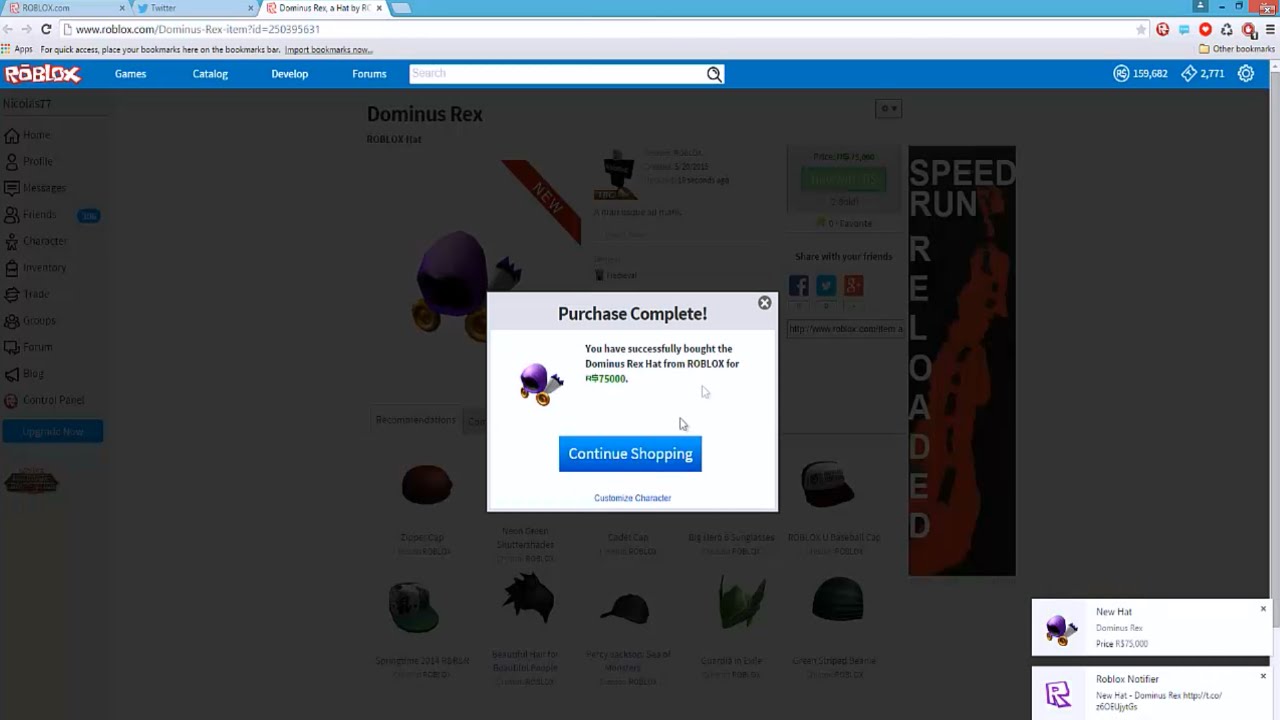Open the Customize Character link
1280x720 pixels.
632,498
